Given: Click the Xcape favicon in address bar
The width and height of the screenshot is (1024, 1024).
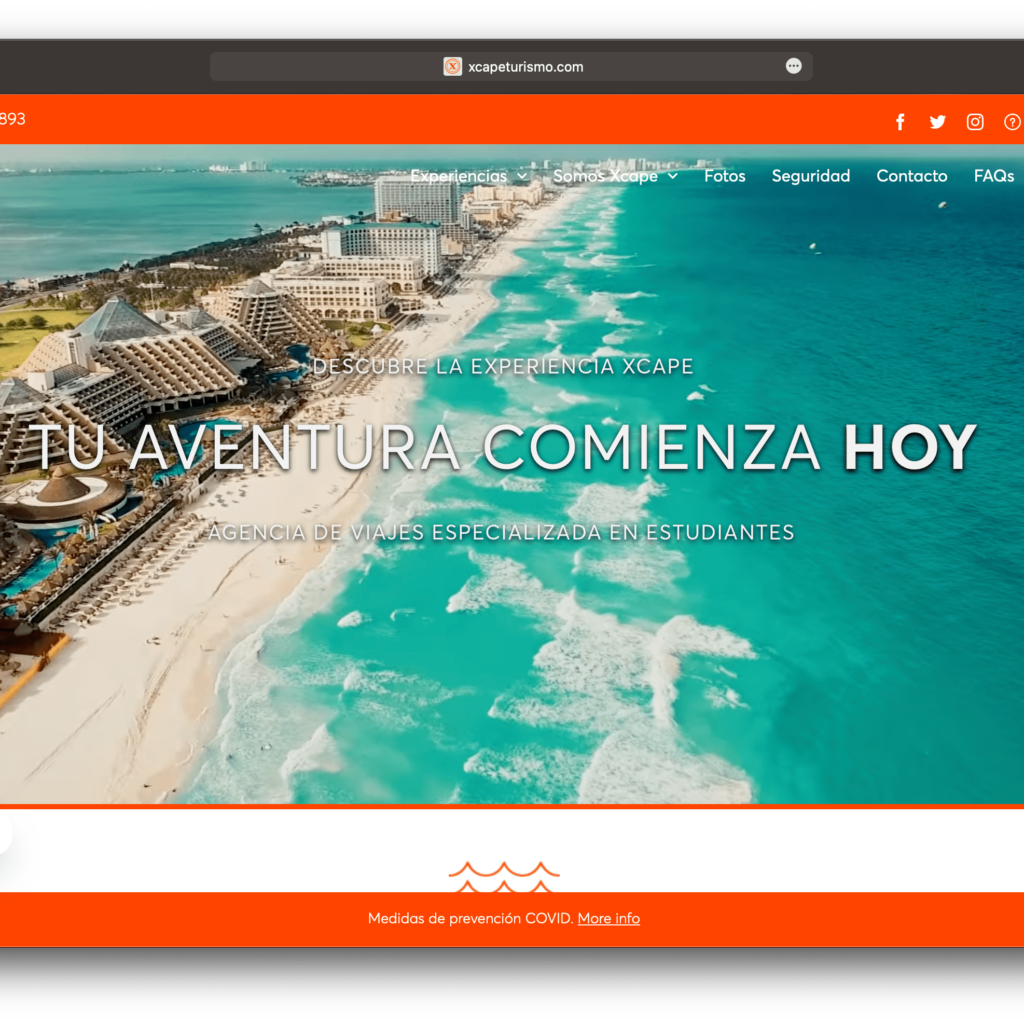Looking at the screenshot, I should (453, 67).
